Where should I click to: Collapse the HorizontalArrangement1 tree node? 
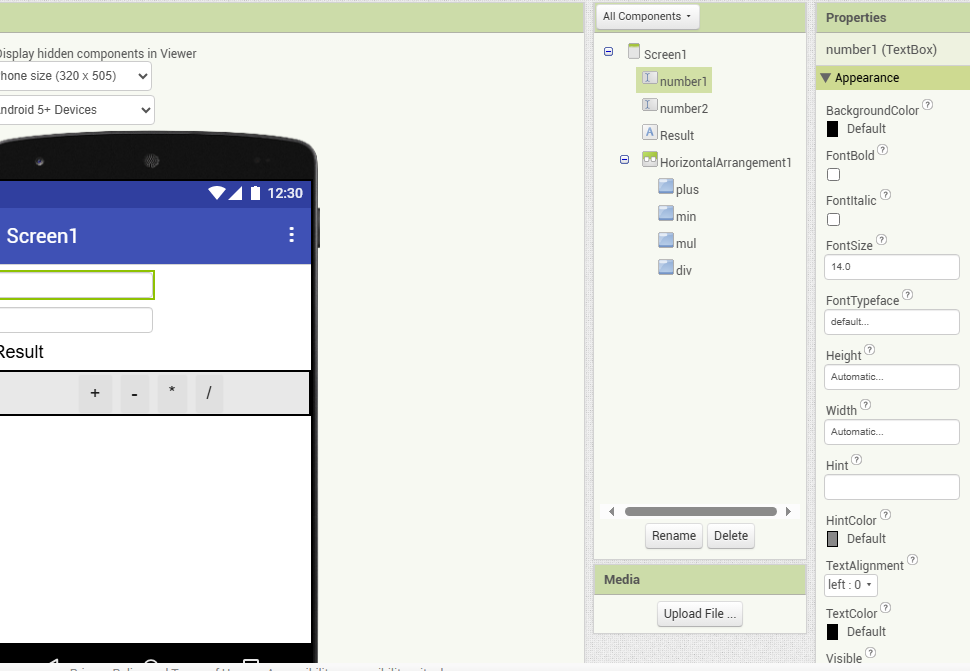click(625, 160)
